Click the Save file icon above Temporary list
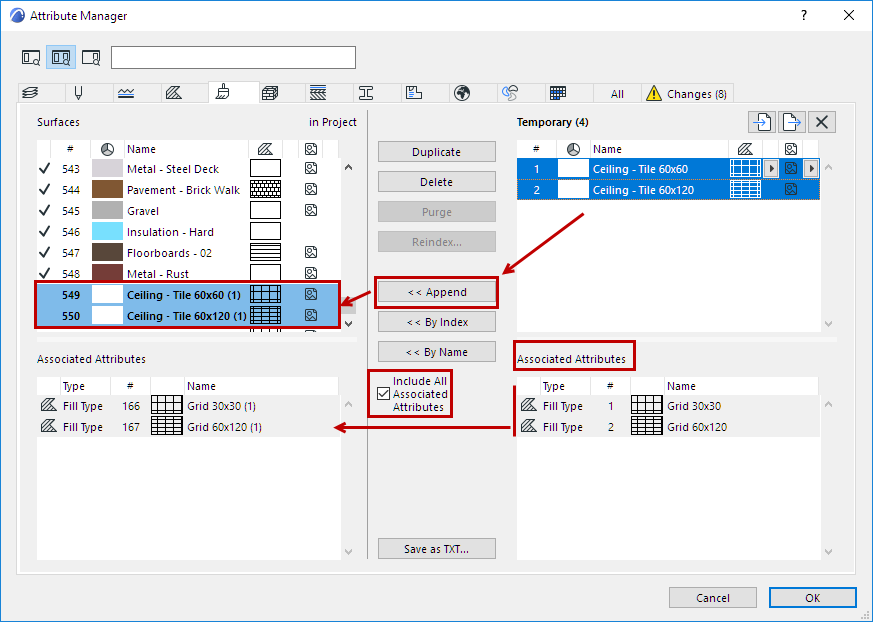Screen dimensions: 873x622 click(x=790, y=121)
